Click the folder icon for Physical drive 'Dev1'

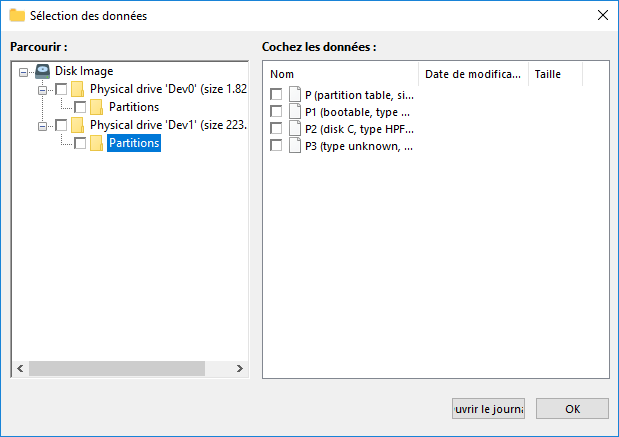coord(77,125)
